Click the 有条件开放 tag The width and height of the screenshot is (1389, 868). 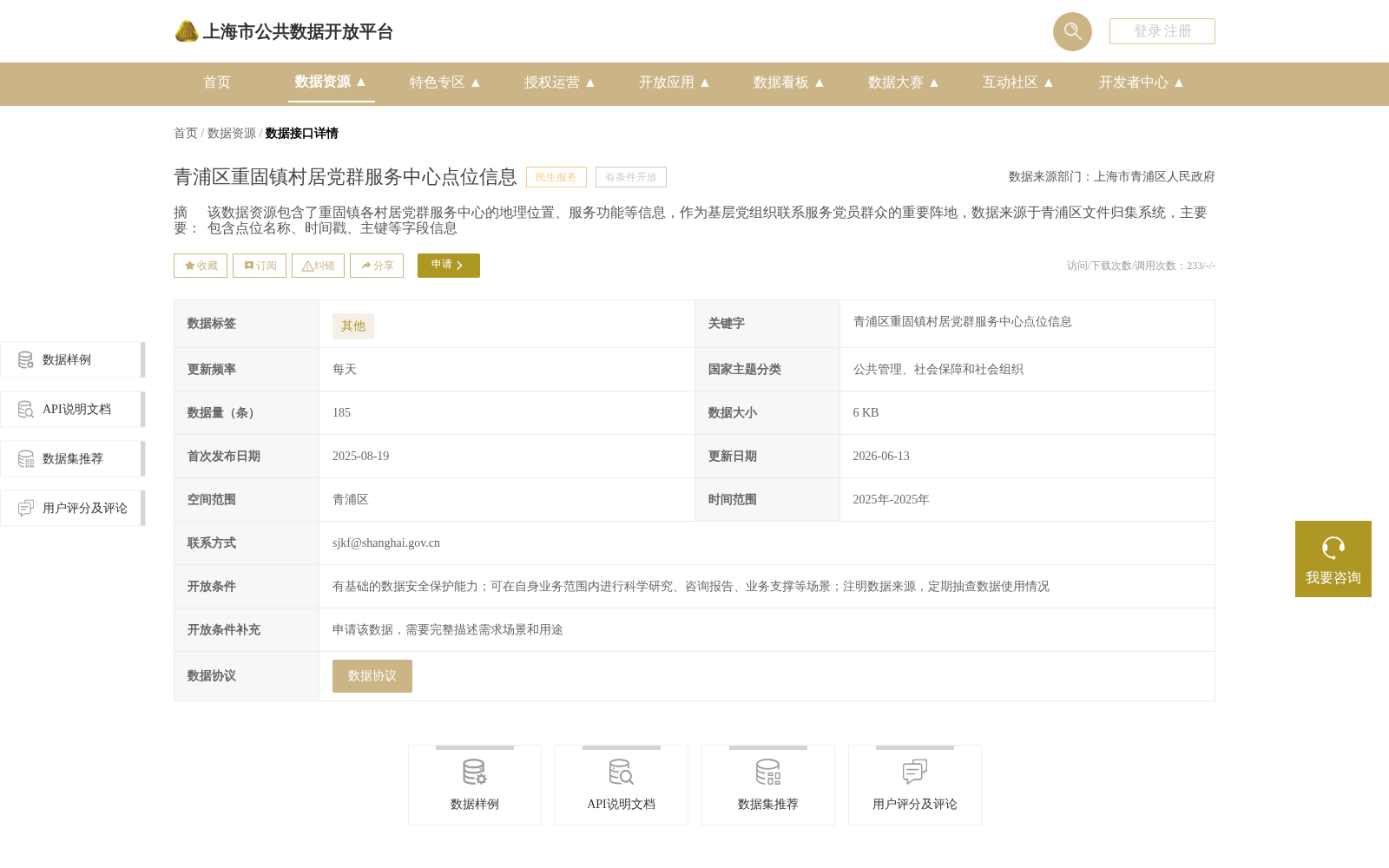631,177
